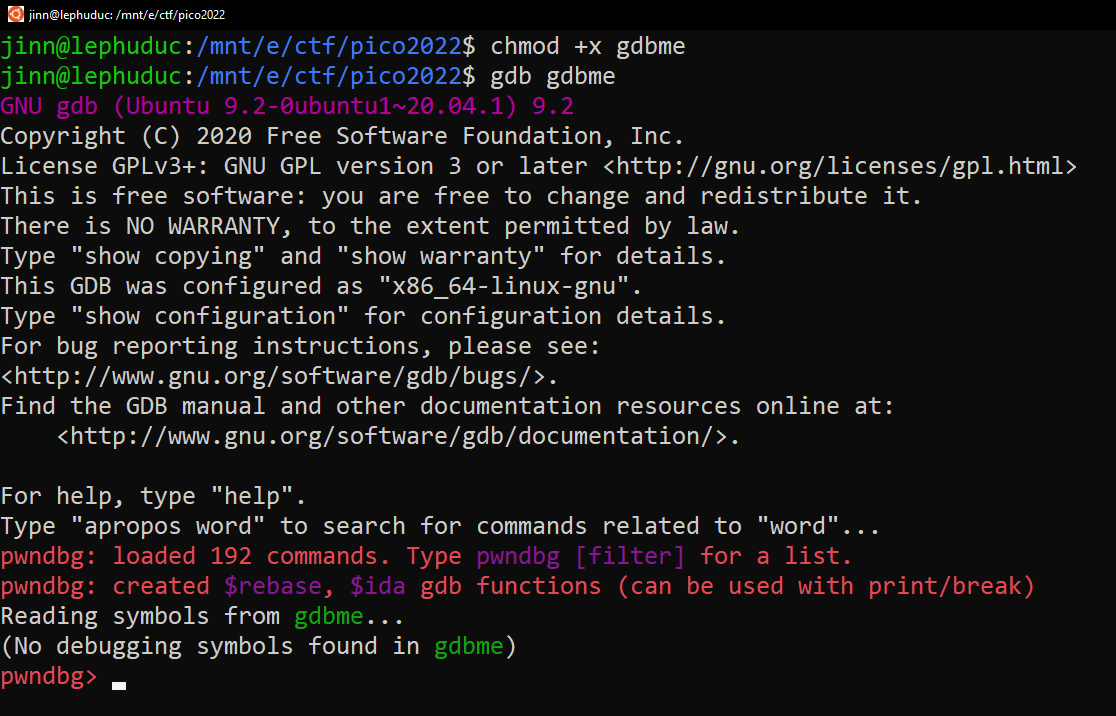Image resolution: width=1116 pixels, height=716 pixels.
Task: Click the purple 'pwndbg [filter]' text
Action: click(580, 557)
